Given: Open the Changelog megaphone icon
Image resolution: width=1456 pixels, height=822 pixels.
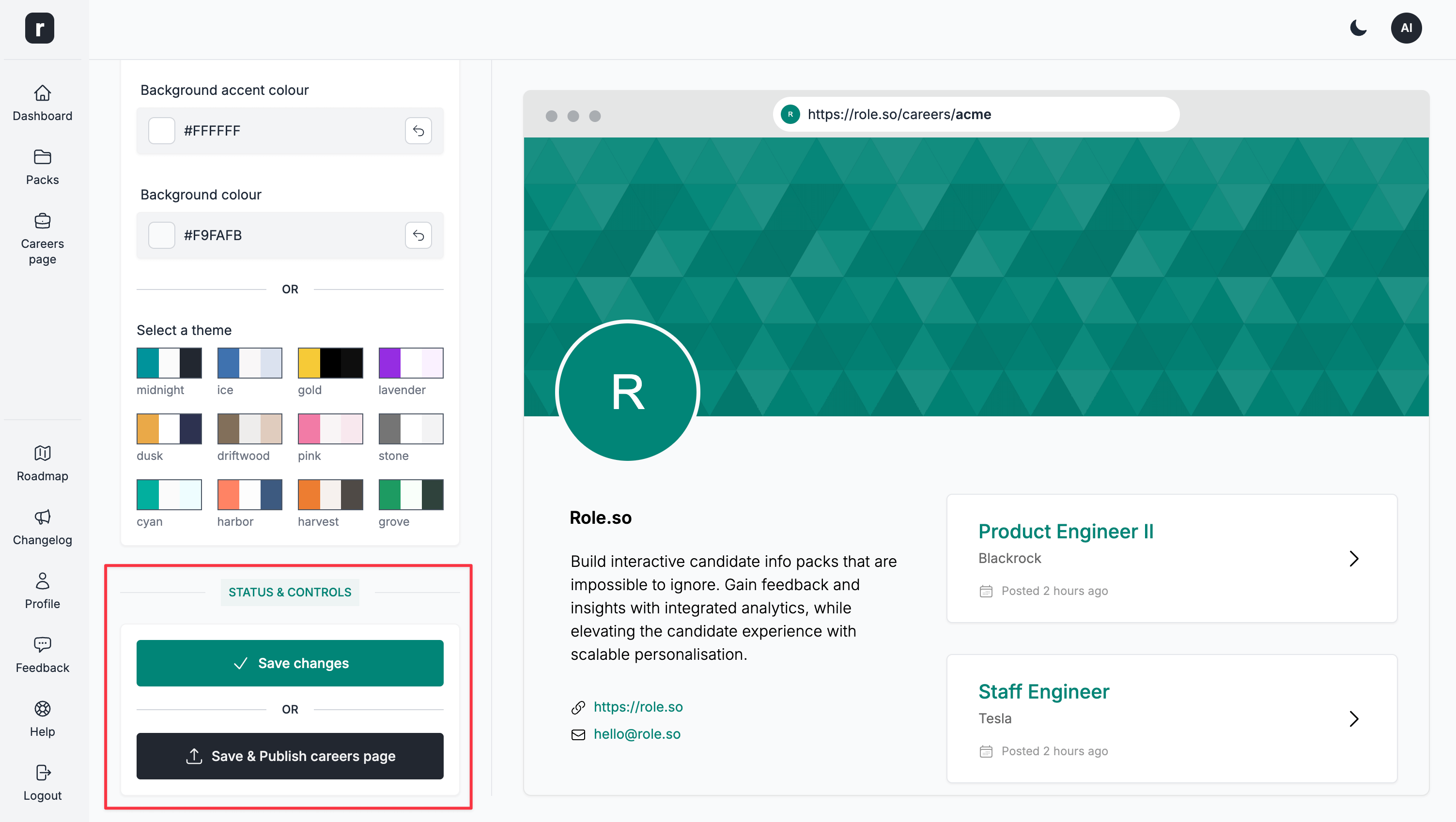Looking at the screenshot, I should [x=42, y=517].
